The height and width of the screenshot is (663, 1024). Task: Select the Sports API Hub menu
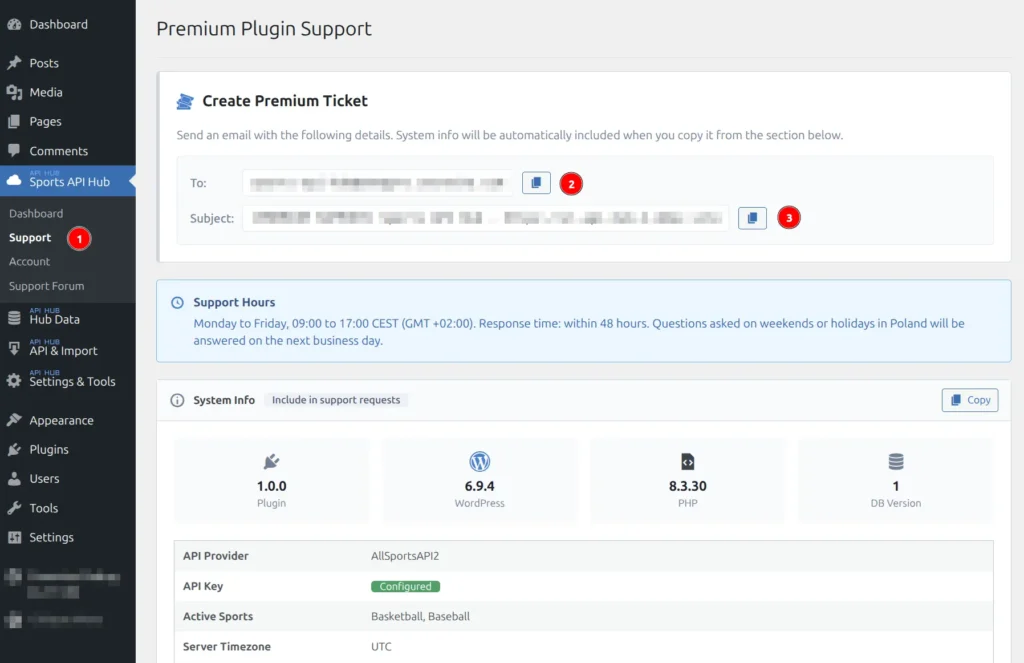pos(67,181)
